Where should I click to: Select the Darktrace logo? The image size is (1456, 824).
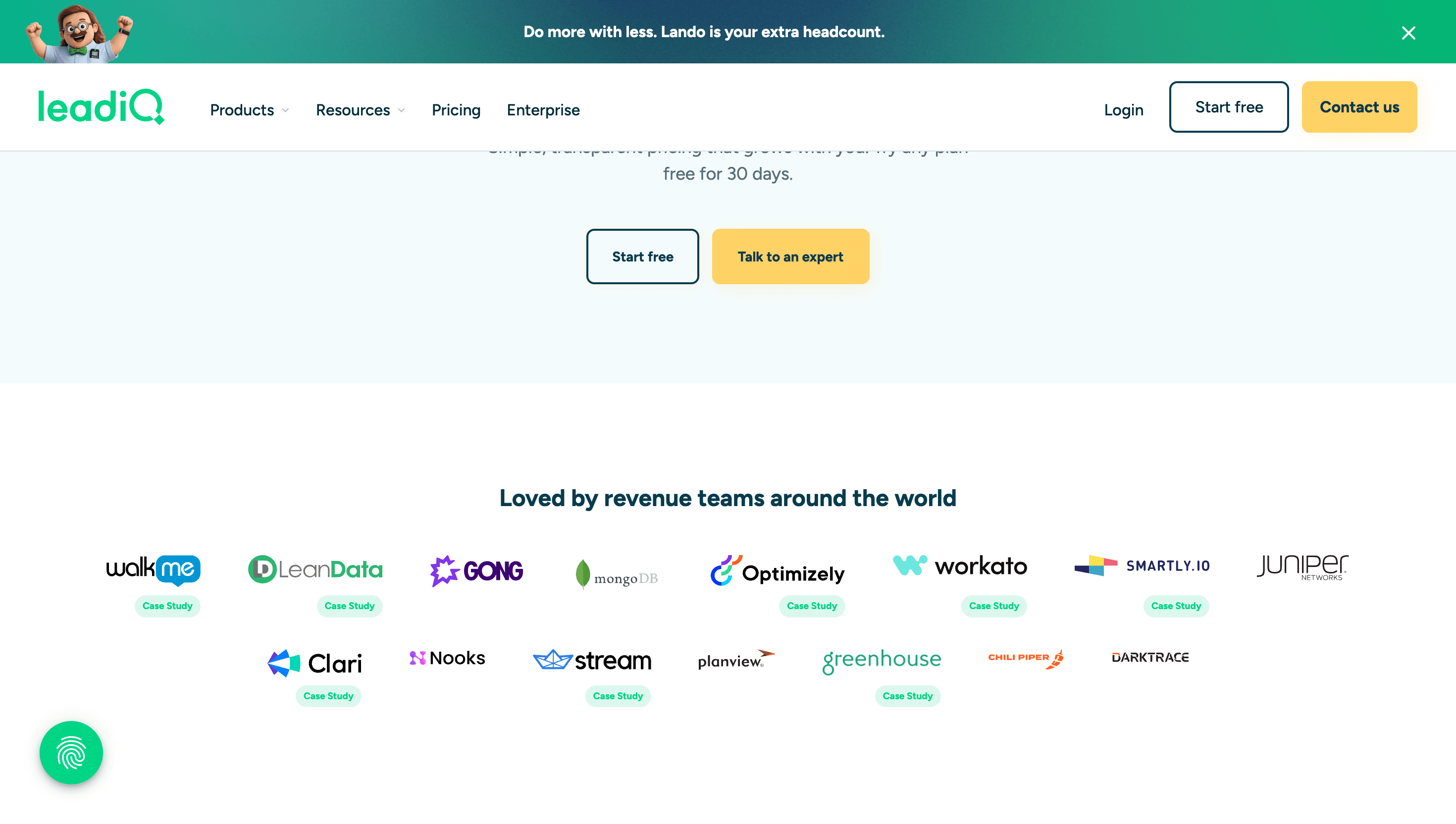click(1150, 657)
